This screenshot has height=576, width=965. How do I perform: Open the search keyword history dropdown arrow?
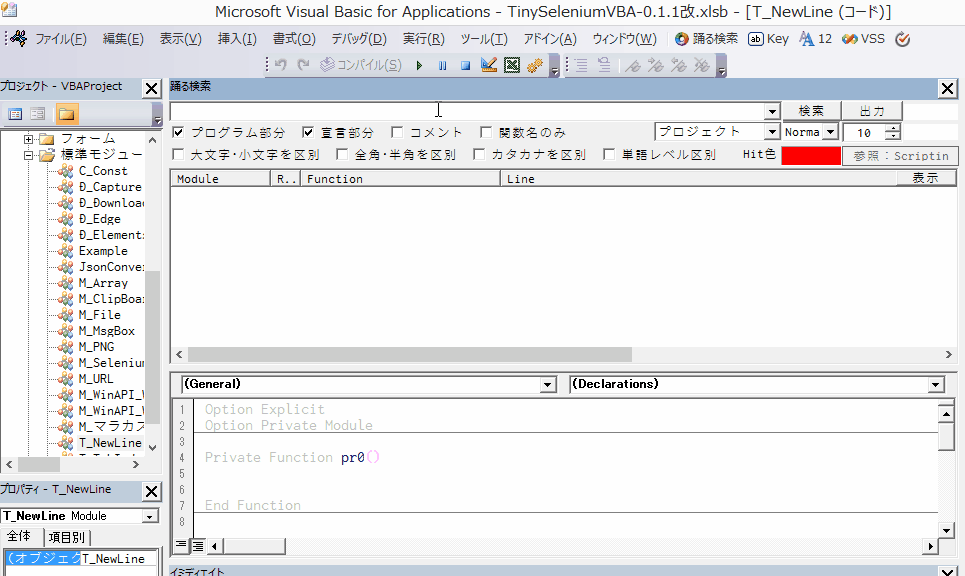pyautogui.click(x=772, y=111)
